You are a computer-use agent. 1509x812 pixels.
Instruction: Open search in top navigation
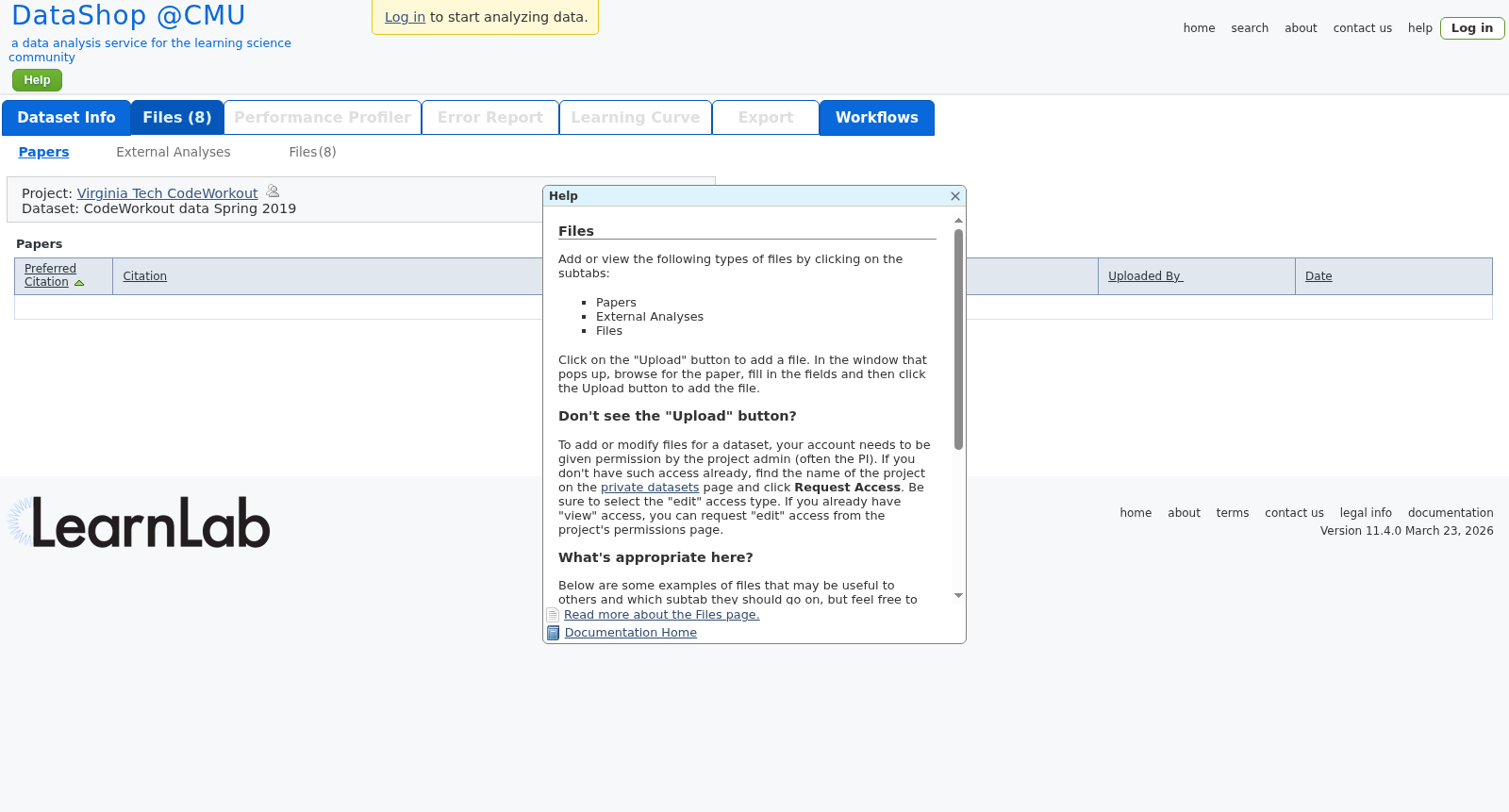pos(1250,28)
